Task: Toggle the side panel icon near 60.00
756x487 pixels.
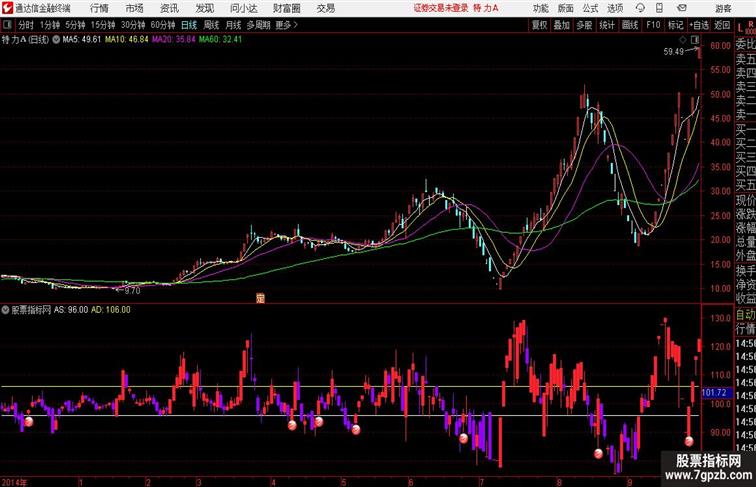Action: (x=695, y=40)
